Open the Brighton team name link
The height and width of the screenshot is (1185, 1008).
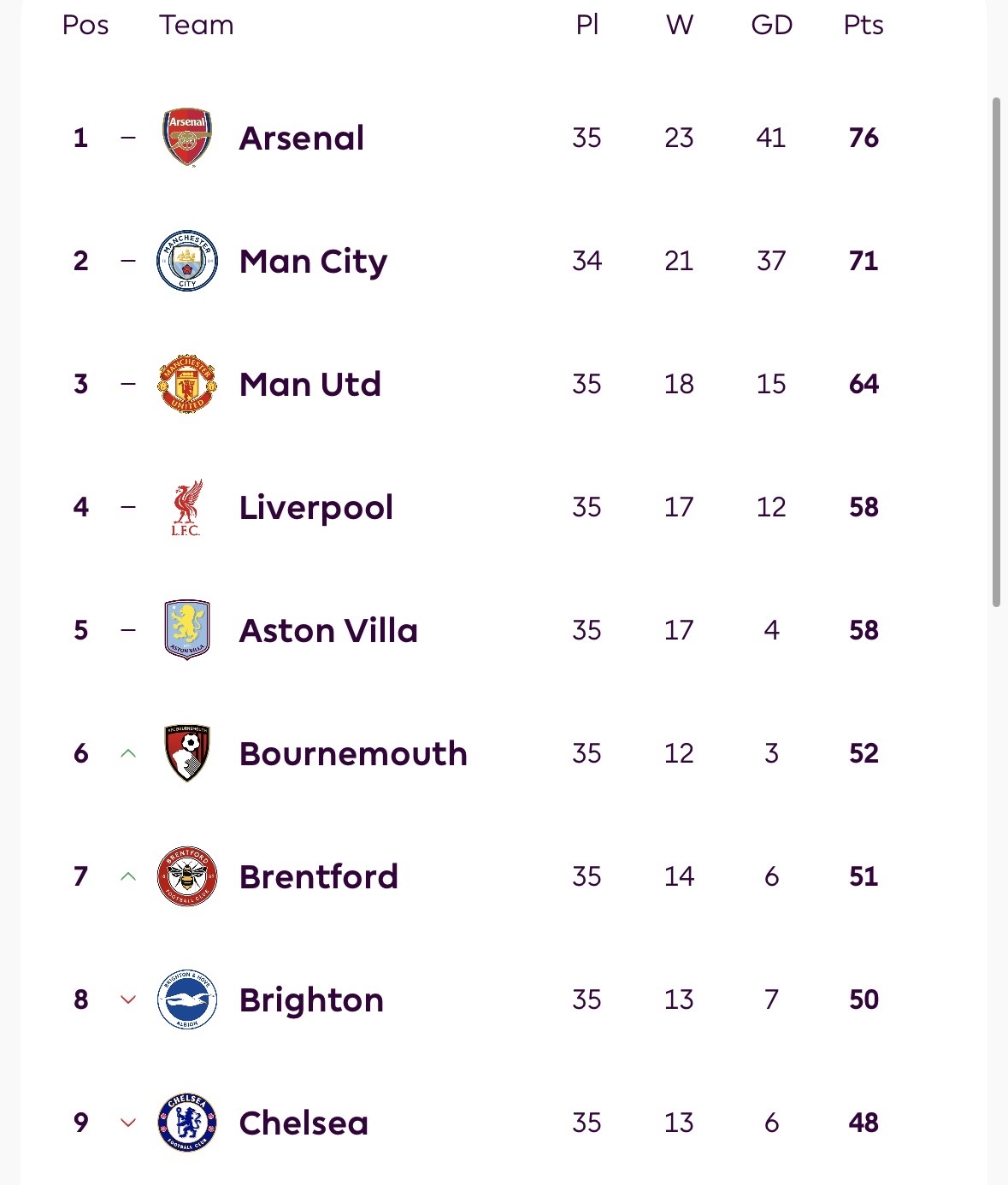(311, 1000)
